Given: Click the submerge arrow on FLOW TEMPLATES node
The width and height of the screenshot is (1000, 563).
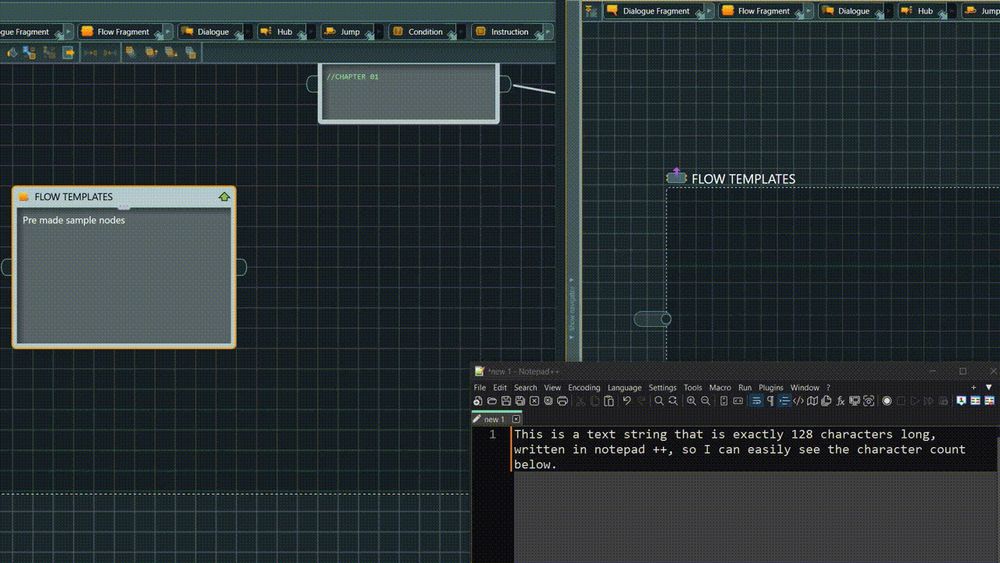Looking at the screenshot, I should tap(224, 197).
